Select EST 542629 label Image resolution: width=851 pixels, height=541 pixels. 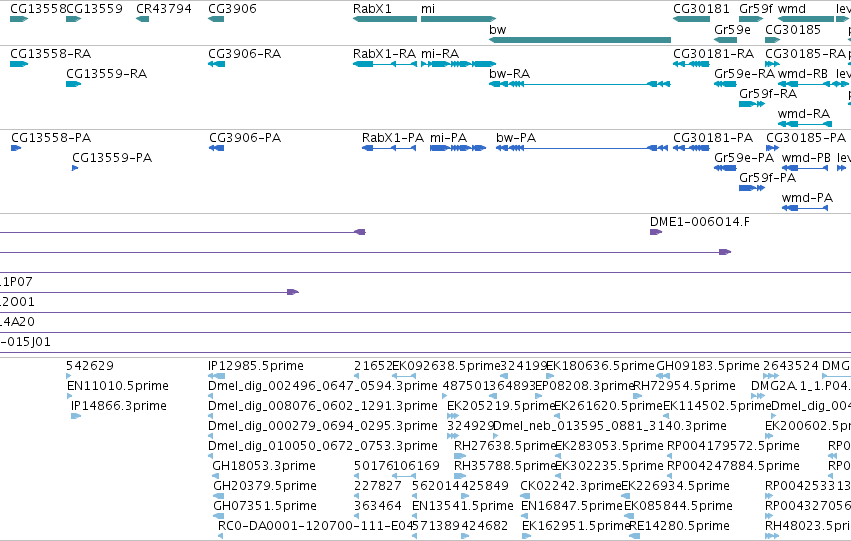[90, 366]
